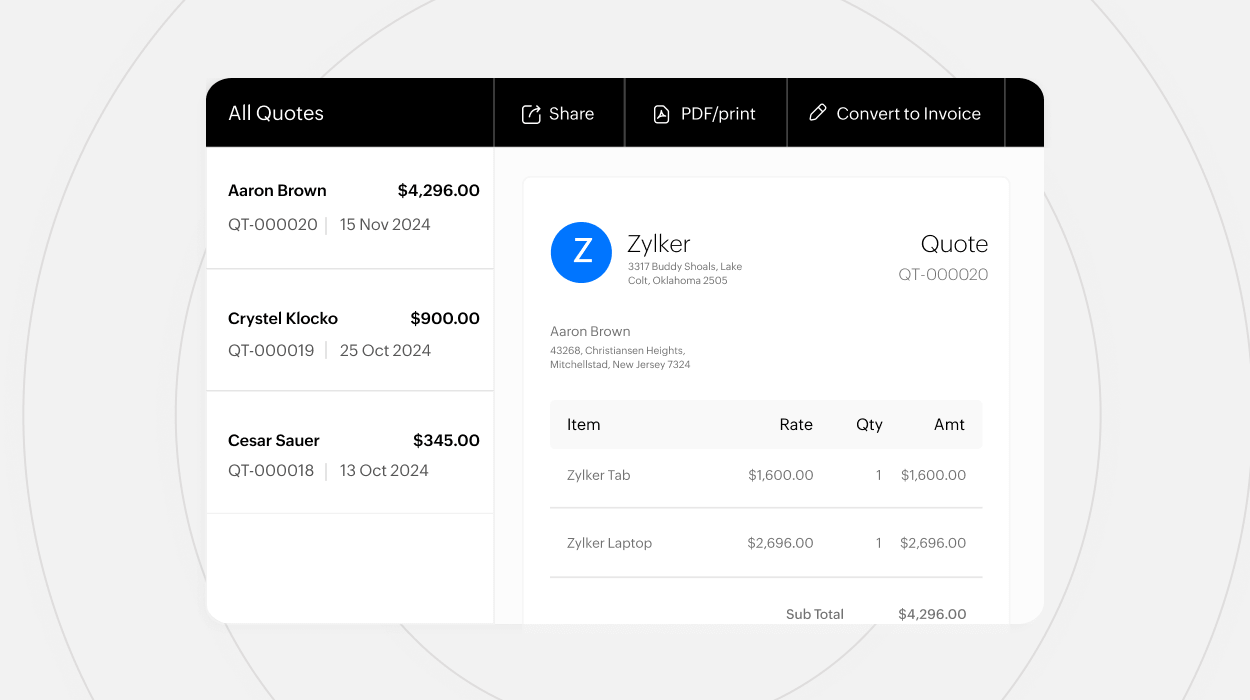Click the Rate column header

(x=796, y=424)
